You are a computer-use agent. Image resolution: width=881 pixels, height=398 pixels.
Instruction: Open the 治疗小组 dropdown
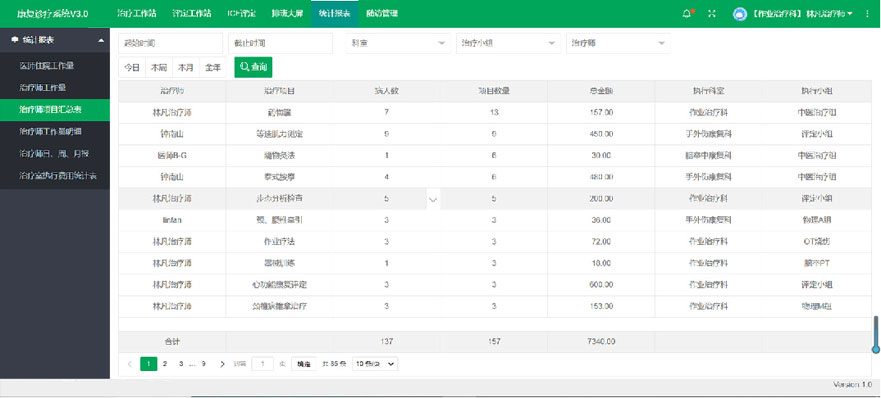[508, 43]
